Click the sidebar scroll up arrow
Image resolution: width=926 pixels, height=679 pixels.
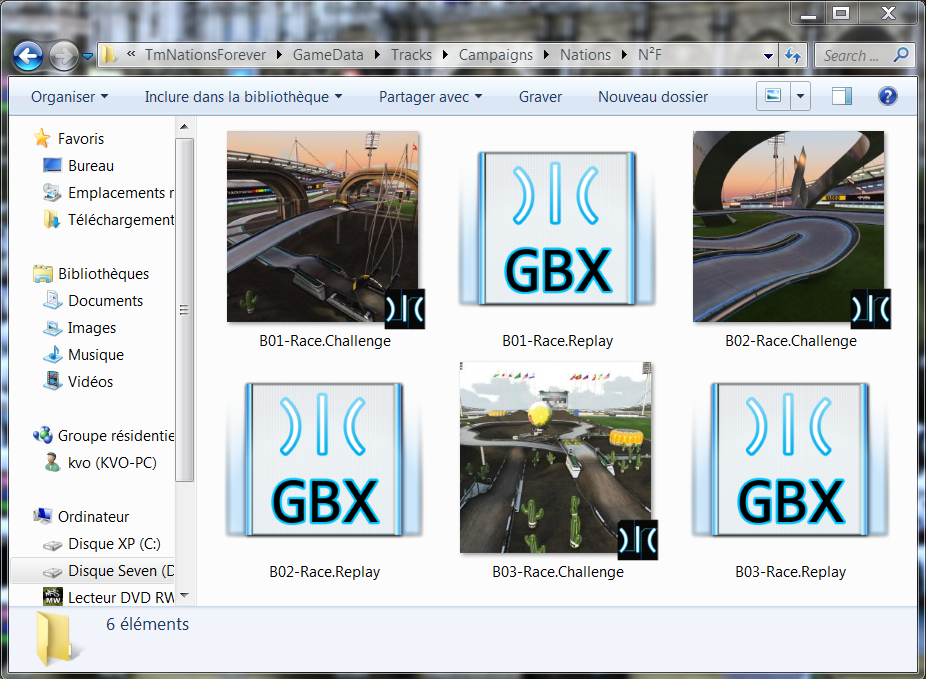pyautogui.click(x=184, y=127)
